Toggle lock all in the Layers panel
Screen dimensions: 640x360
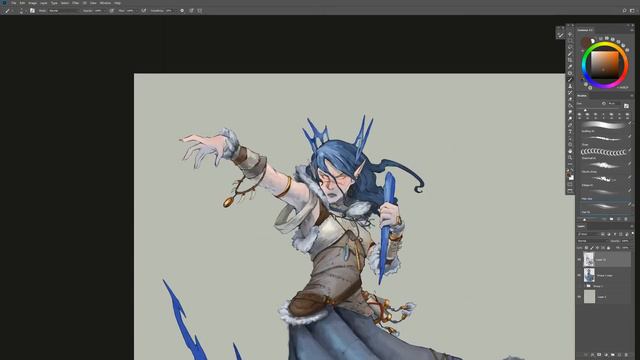tap(609, 248)
